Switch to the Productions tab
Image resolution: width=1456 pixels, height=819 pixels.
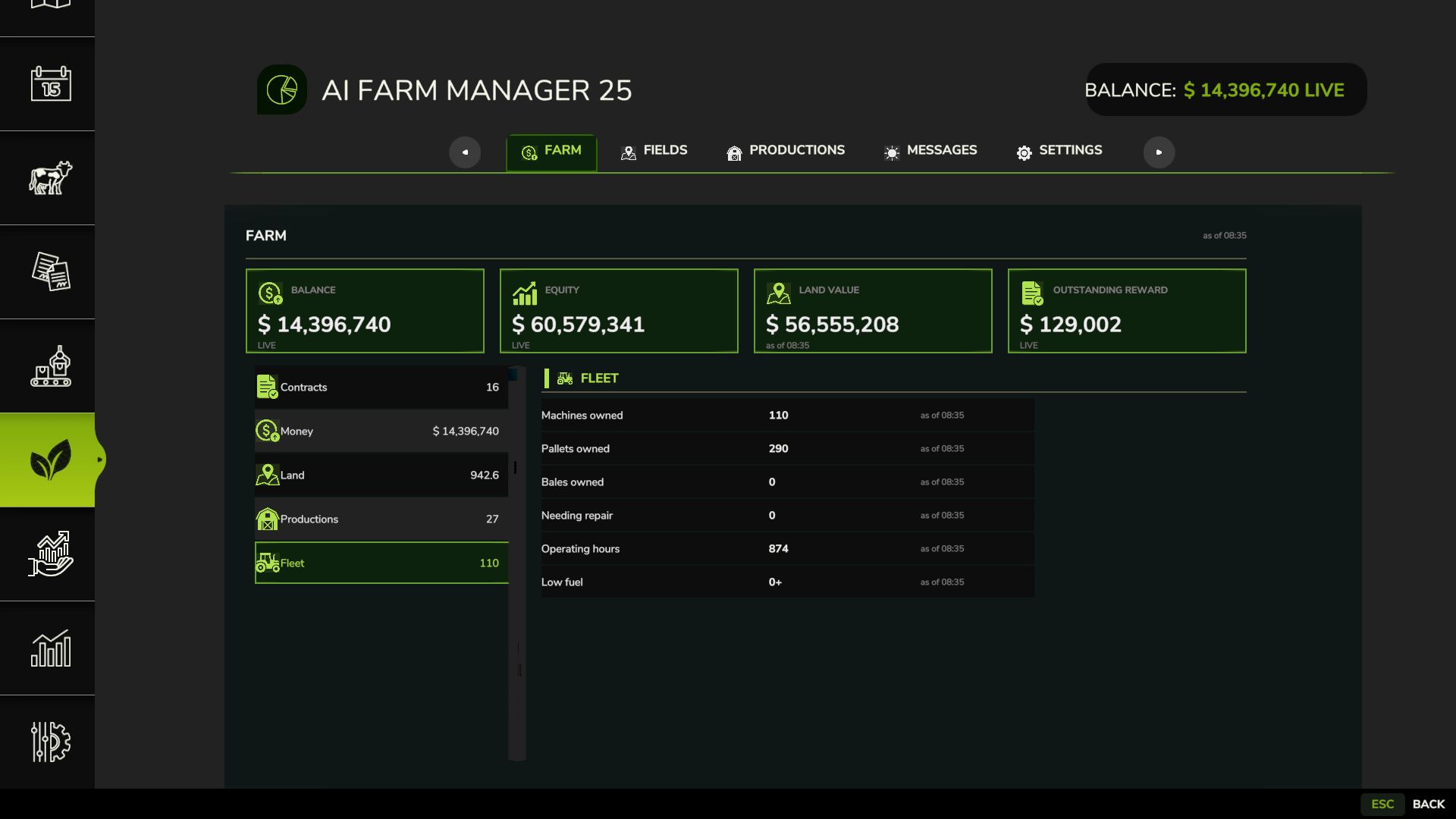(786, 151)
